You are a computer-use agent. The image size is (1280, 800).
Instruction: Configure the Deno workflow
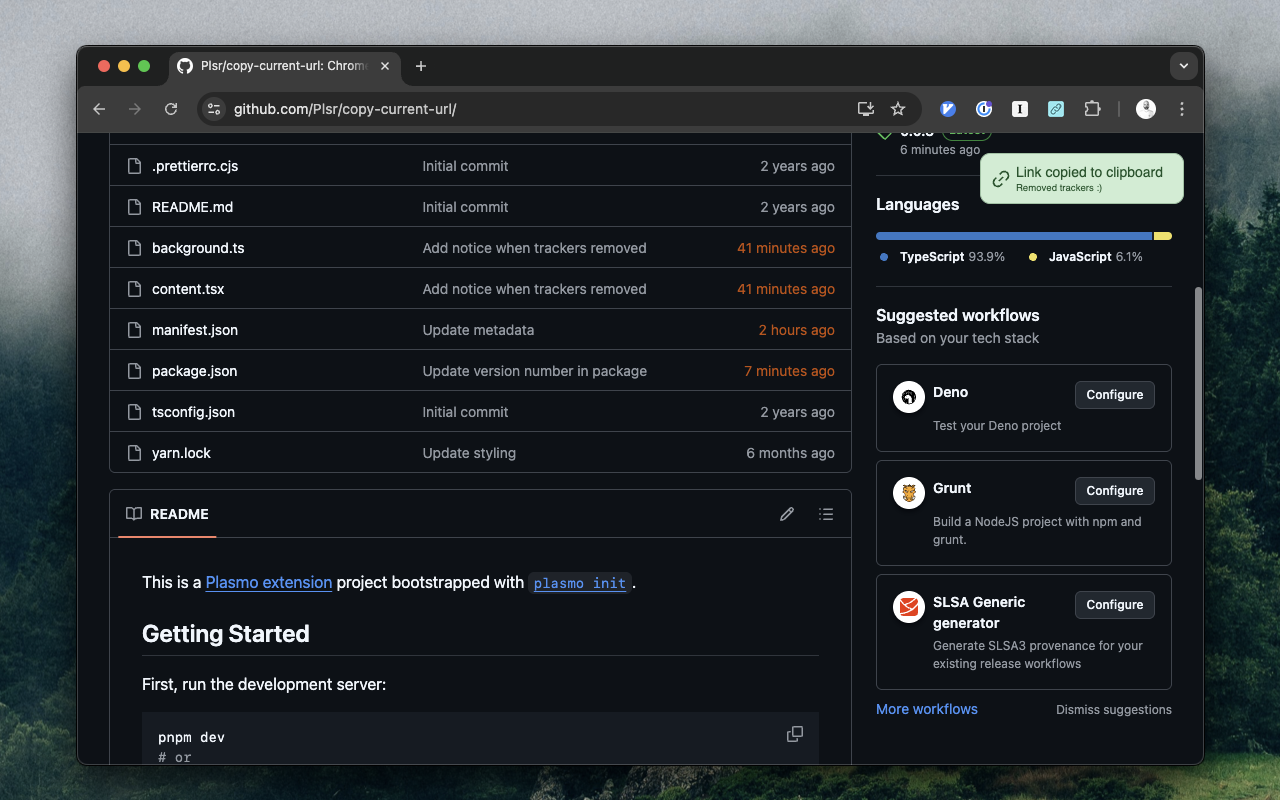coord(1114,394)
